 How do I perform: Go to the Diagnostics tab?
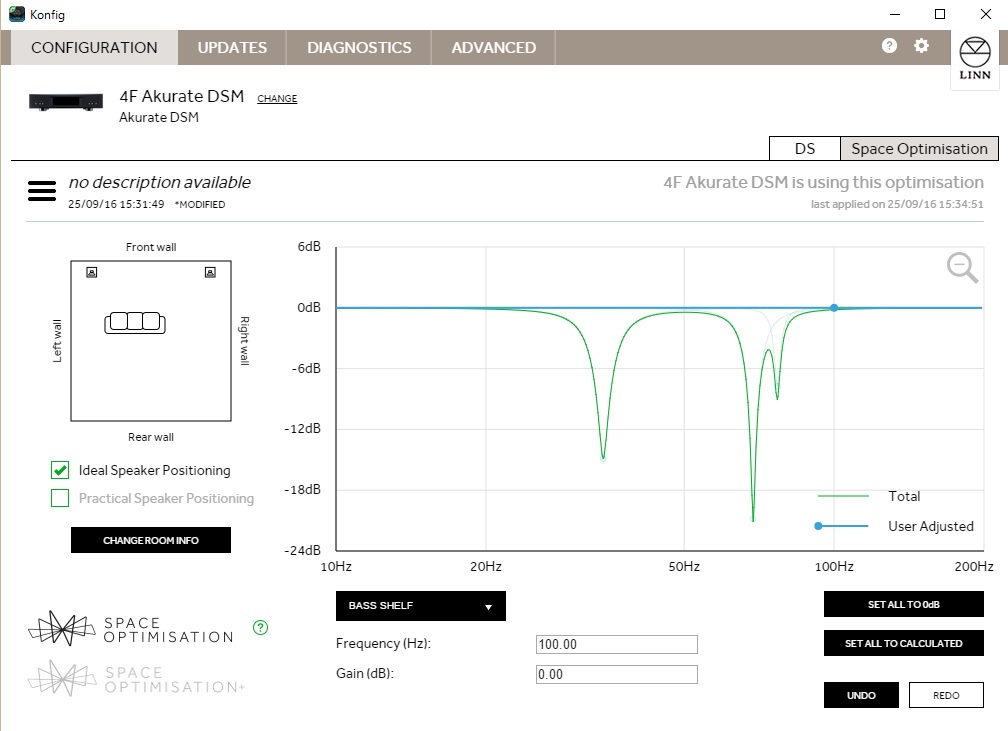(x=359, y=48)
